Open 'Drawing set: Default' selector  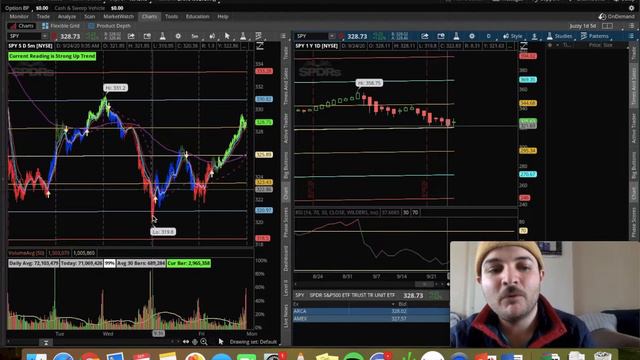253,342
